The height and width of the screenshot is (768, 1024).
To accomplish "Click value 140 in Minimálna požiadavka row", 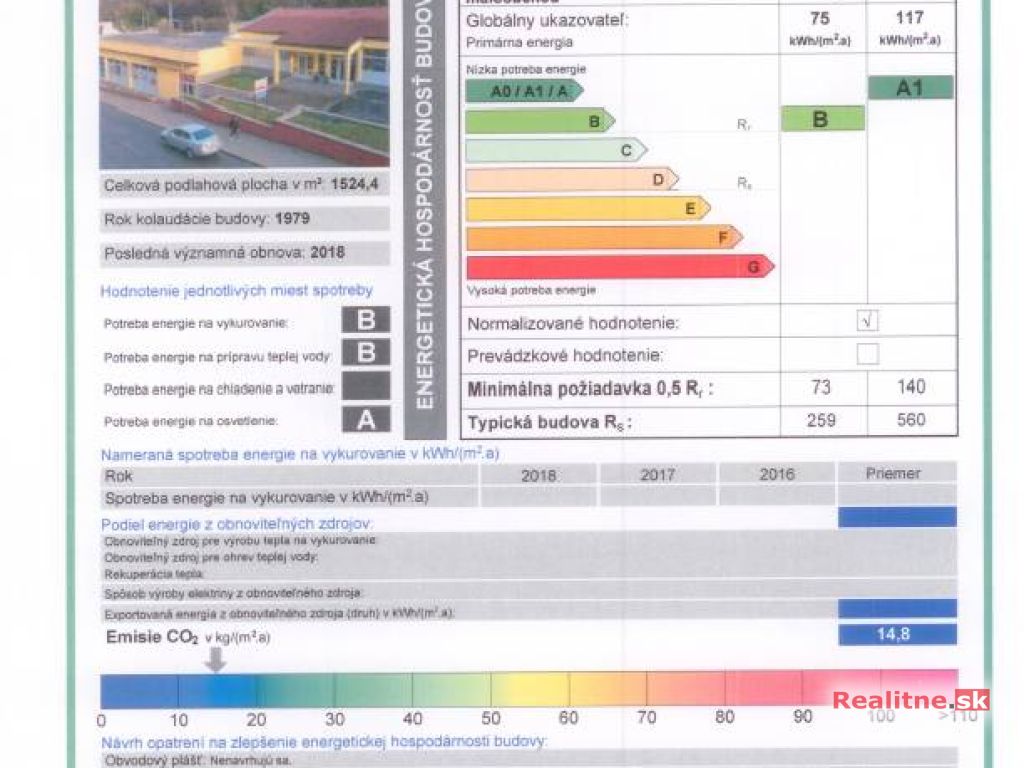I will click(x=911, y=387).
